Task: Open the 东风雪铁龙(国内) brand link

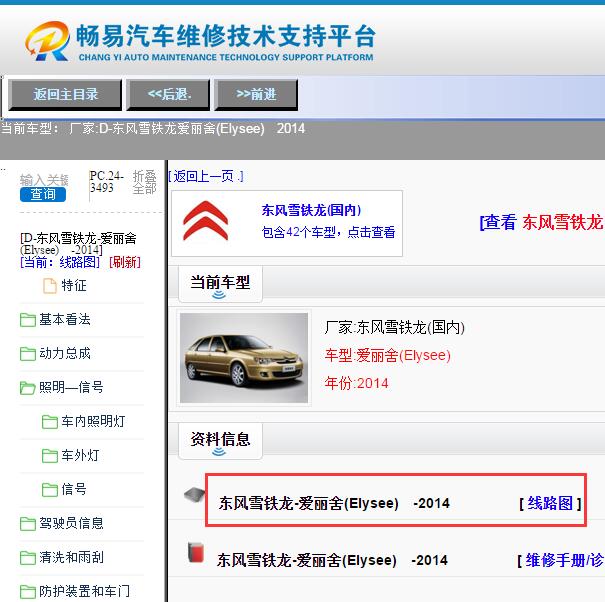Action: click(x=311, y=210)
